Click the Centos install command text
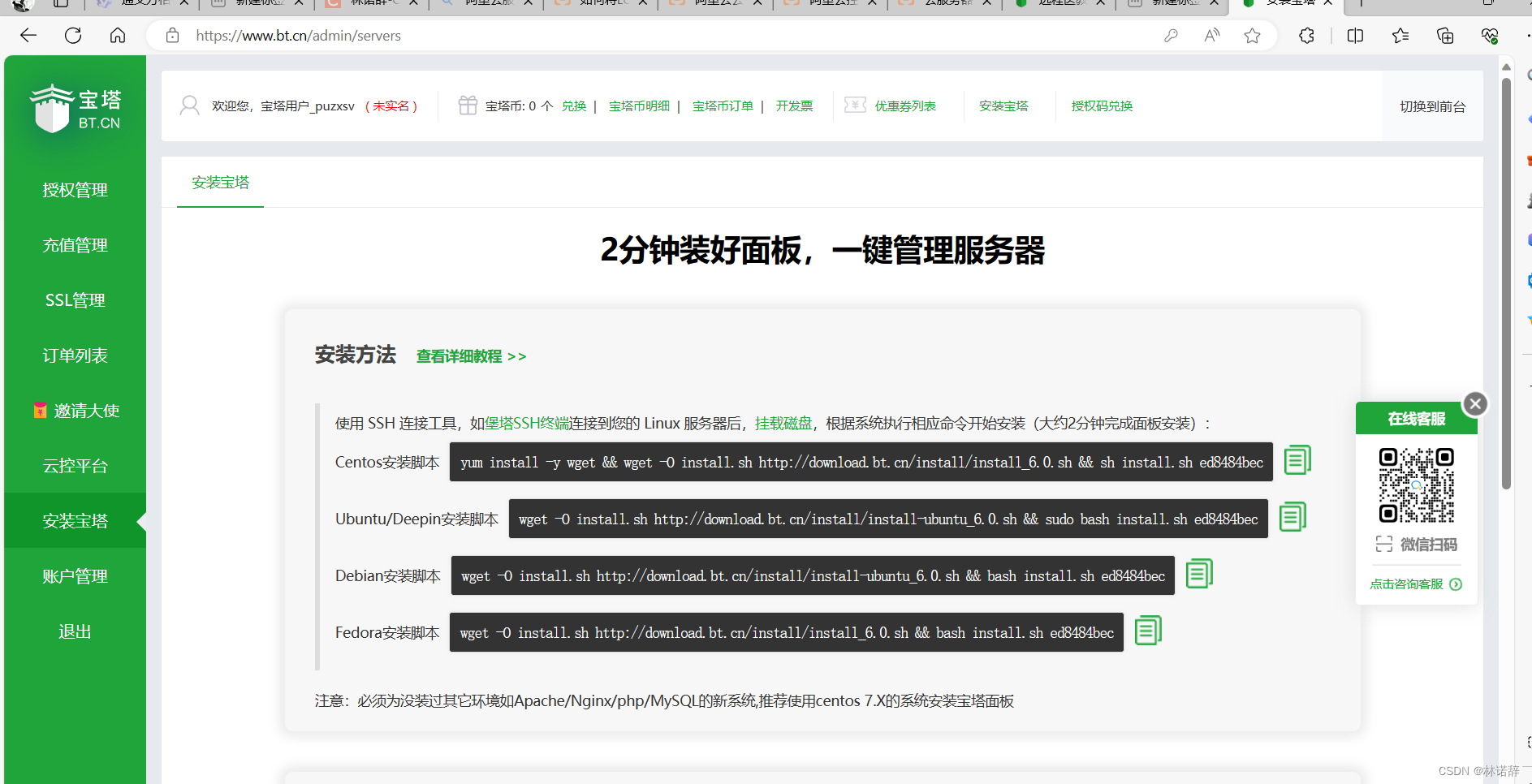Viewport: 1532px width, 784px height. (861, 462)
